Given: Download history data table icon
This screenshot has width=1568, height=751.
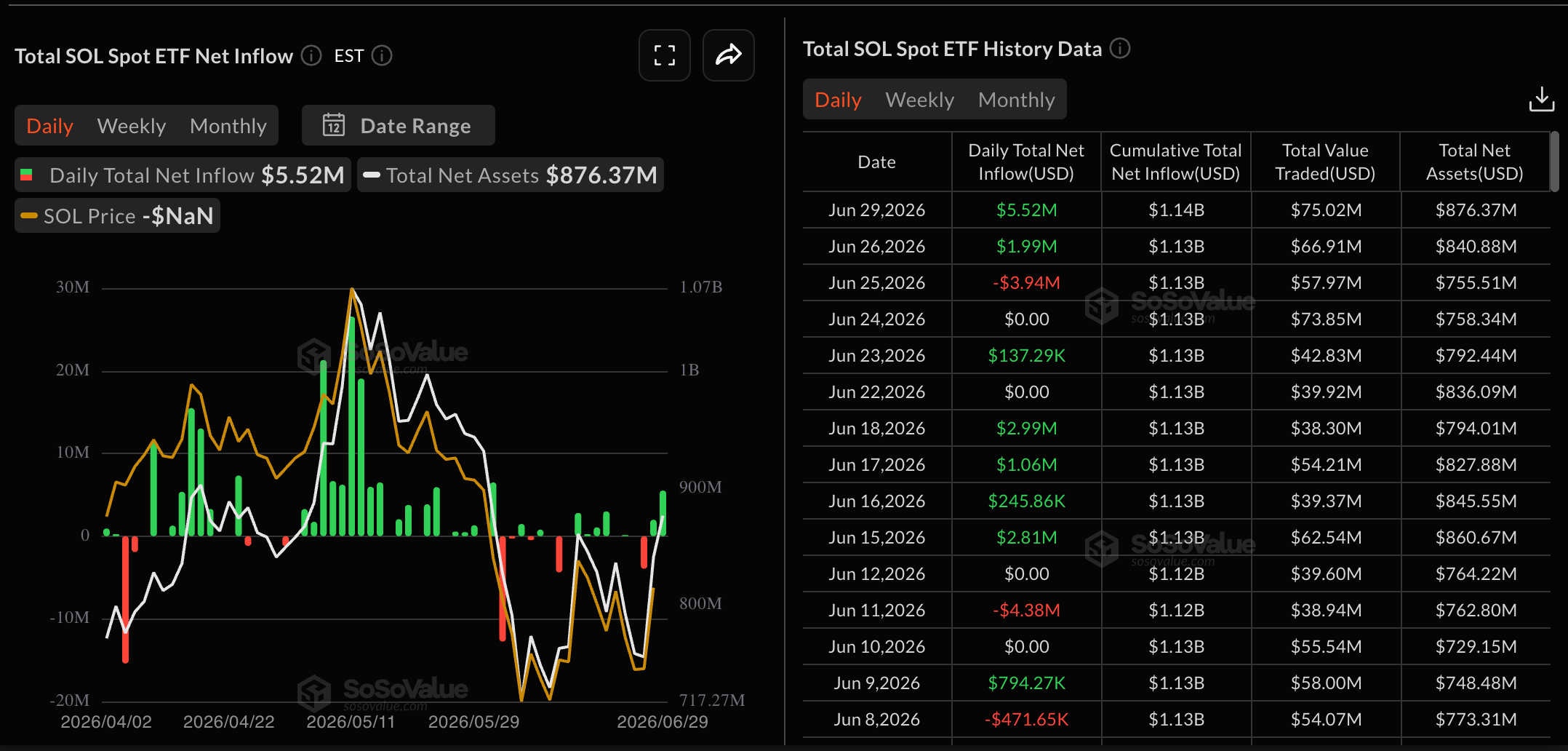Looking at the screenshot, I should click(1541, 100).
